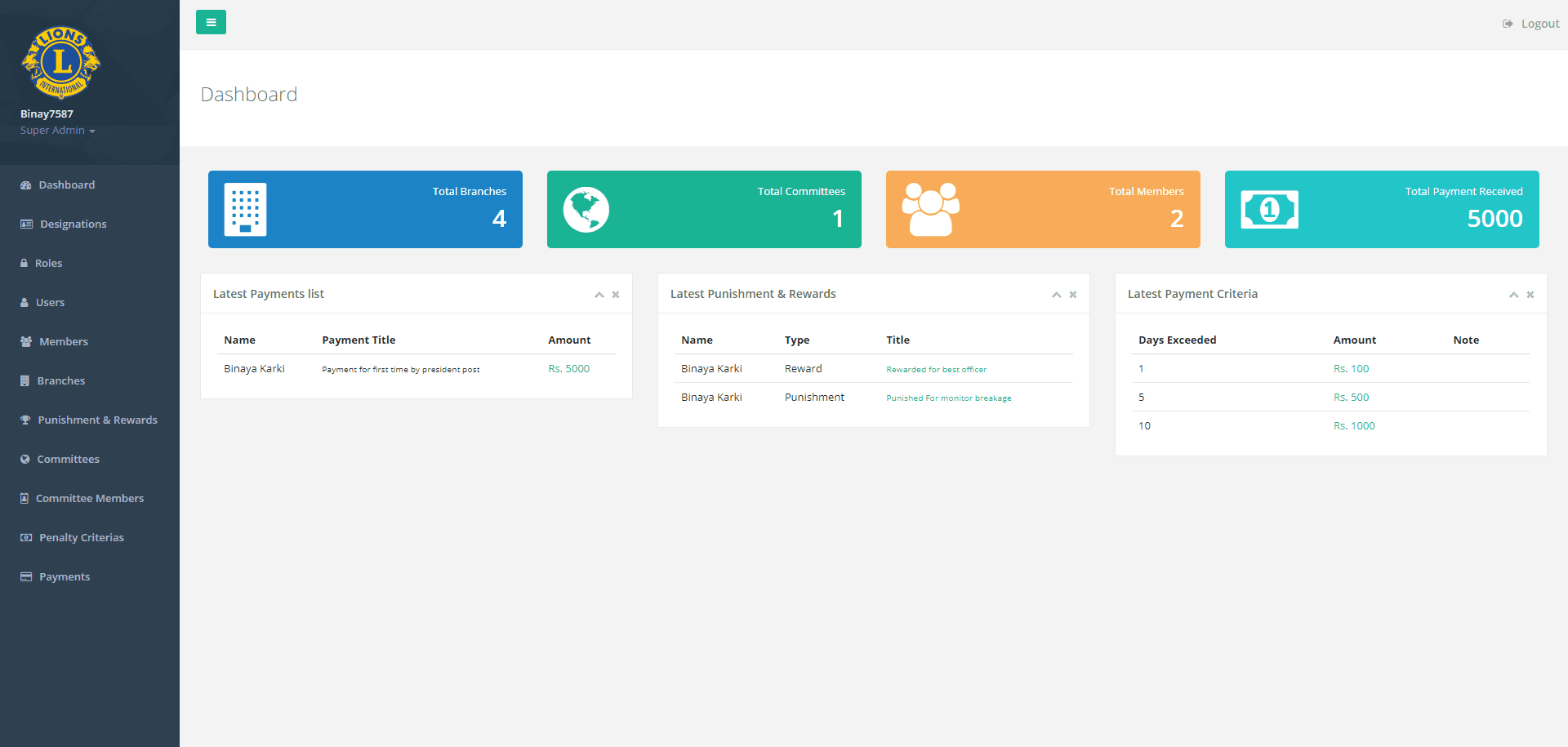Screen dimensions: 1568x747
Task: Click the Rs. 100 criteria amount
Action: 1351,369
